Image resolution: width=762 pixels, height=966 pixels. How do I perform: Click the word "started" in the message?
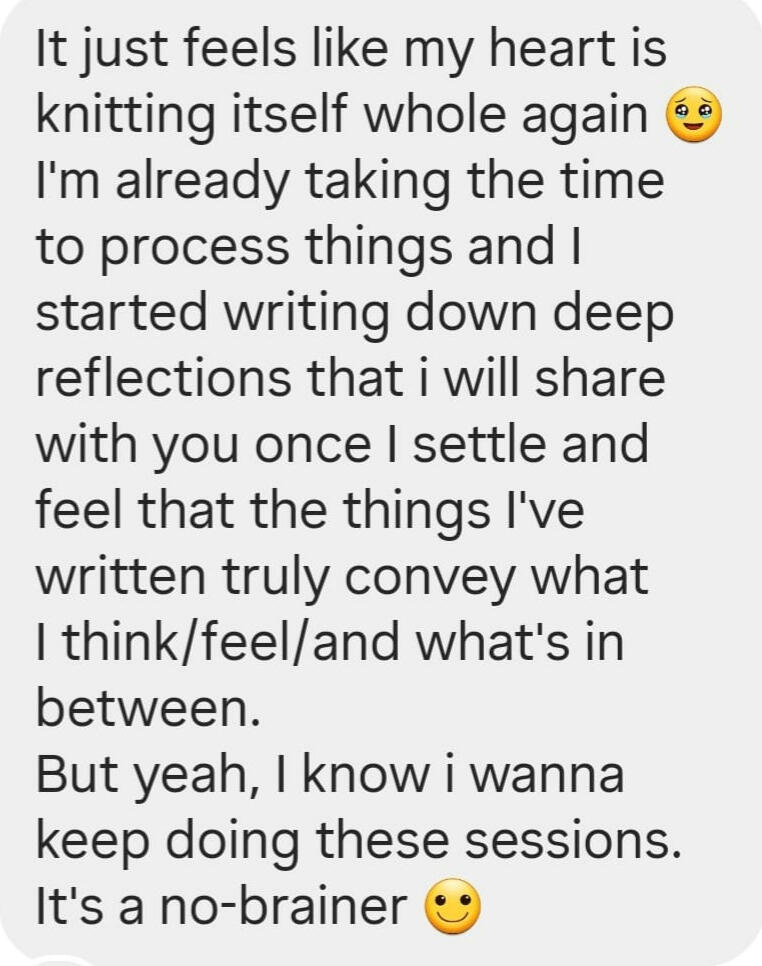point(119,314)
